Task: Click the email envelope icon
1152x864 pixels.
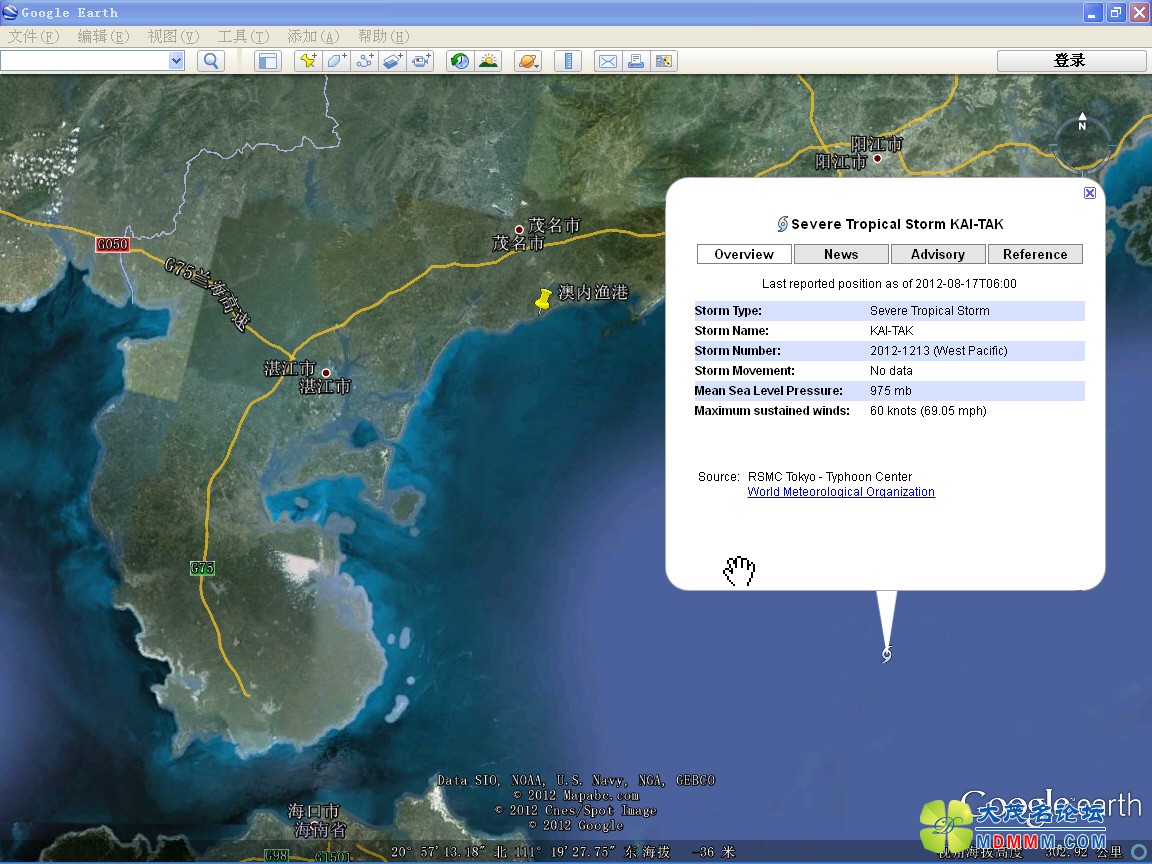Action: [608, 61]
